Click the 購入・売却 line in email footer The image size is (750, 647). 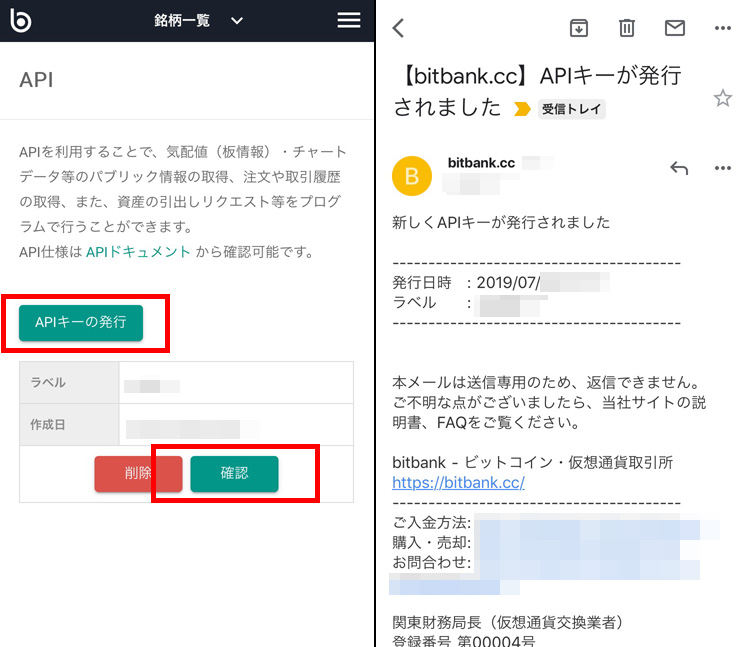pos(545,543)
